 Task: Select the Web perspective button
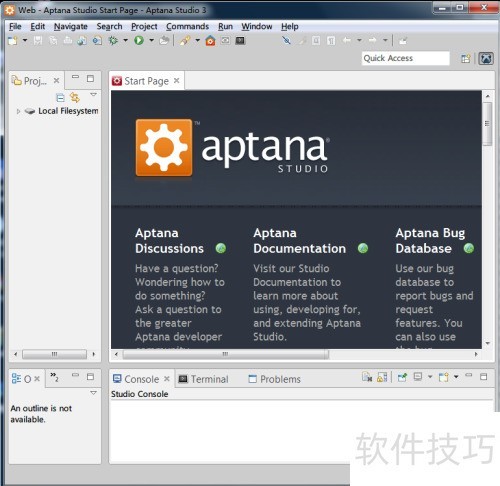(486, 59)
